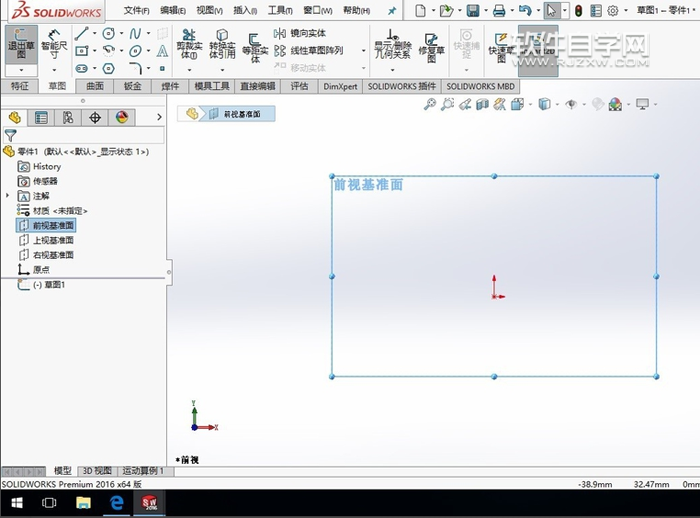Screen dimensions: 700x518
Task: Select the Straight Slot sketch tool
Action: pos(82,68)
